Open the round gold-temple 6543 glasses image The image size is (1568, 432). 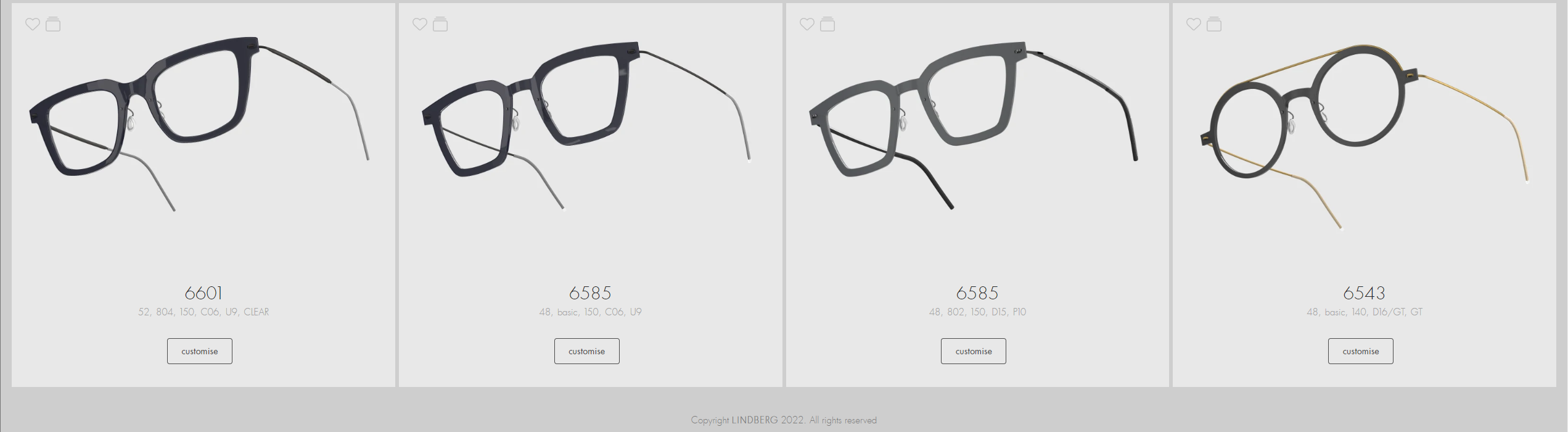(x=1365, y=136)
